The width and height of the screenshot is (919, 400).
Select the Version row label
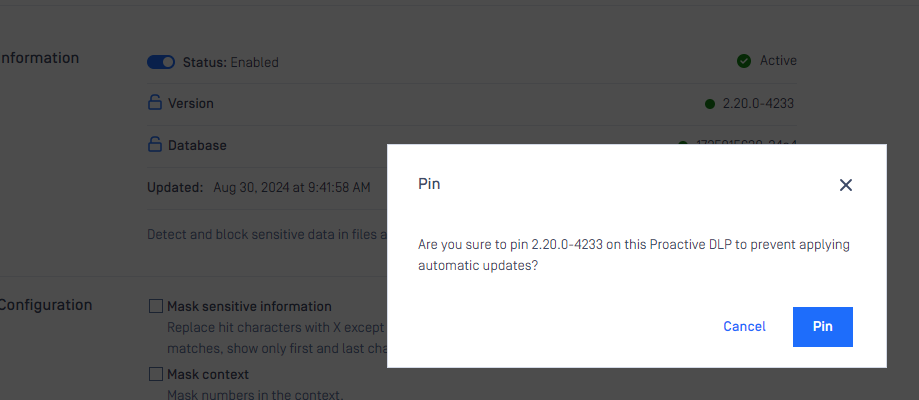[191, 103]
